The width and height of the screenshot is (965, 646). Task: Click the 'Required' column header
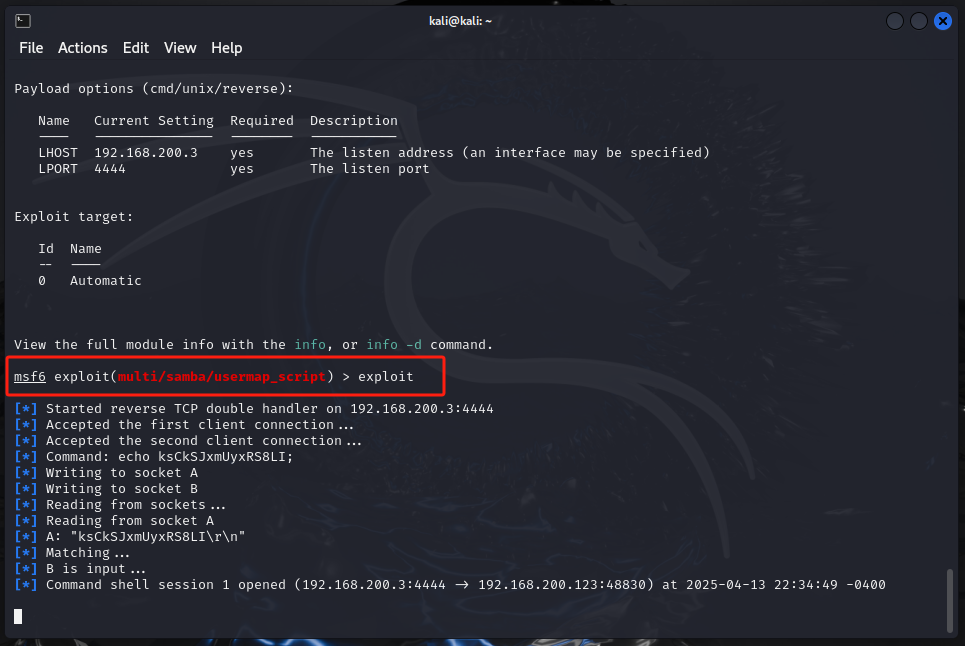(x=262, y=121)
